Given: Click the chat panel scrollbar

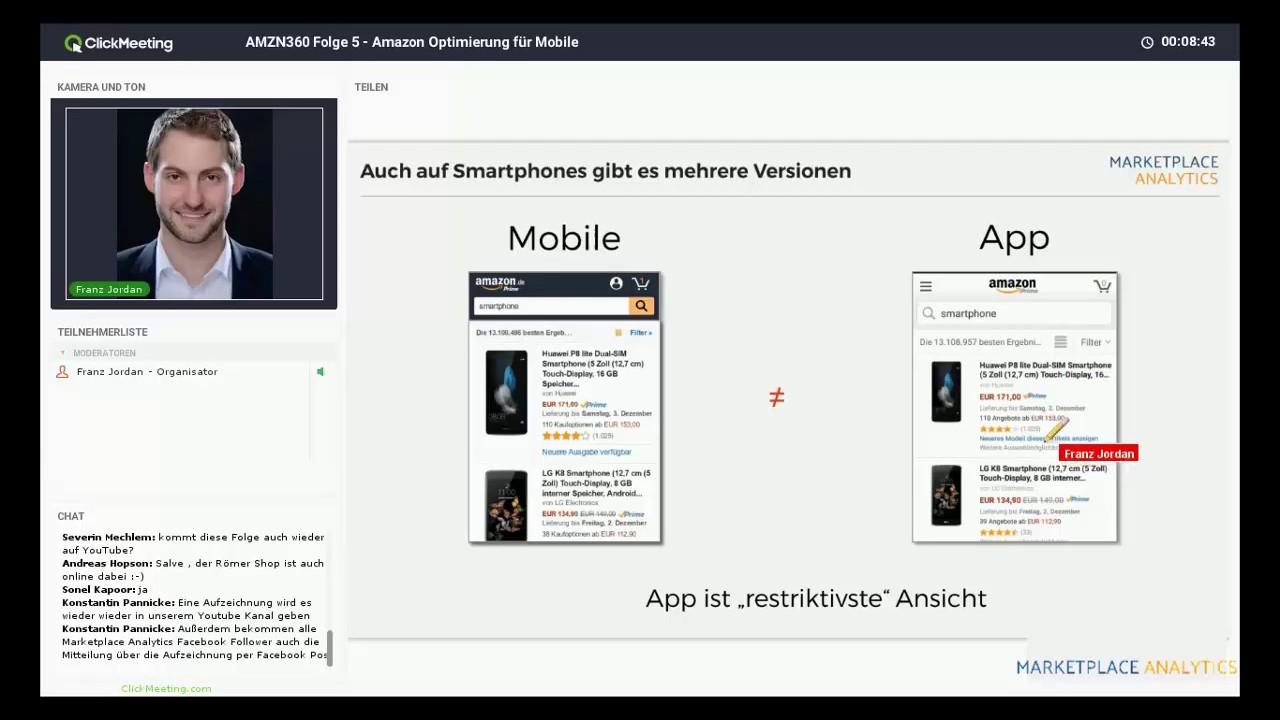Looking at the screenshot, I should click(330, 648).
